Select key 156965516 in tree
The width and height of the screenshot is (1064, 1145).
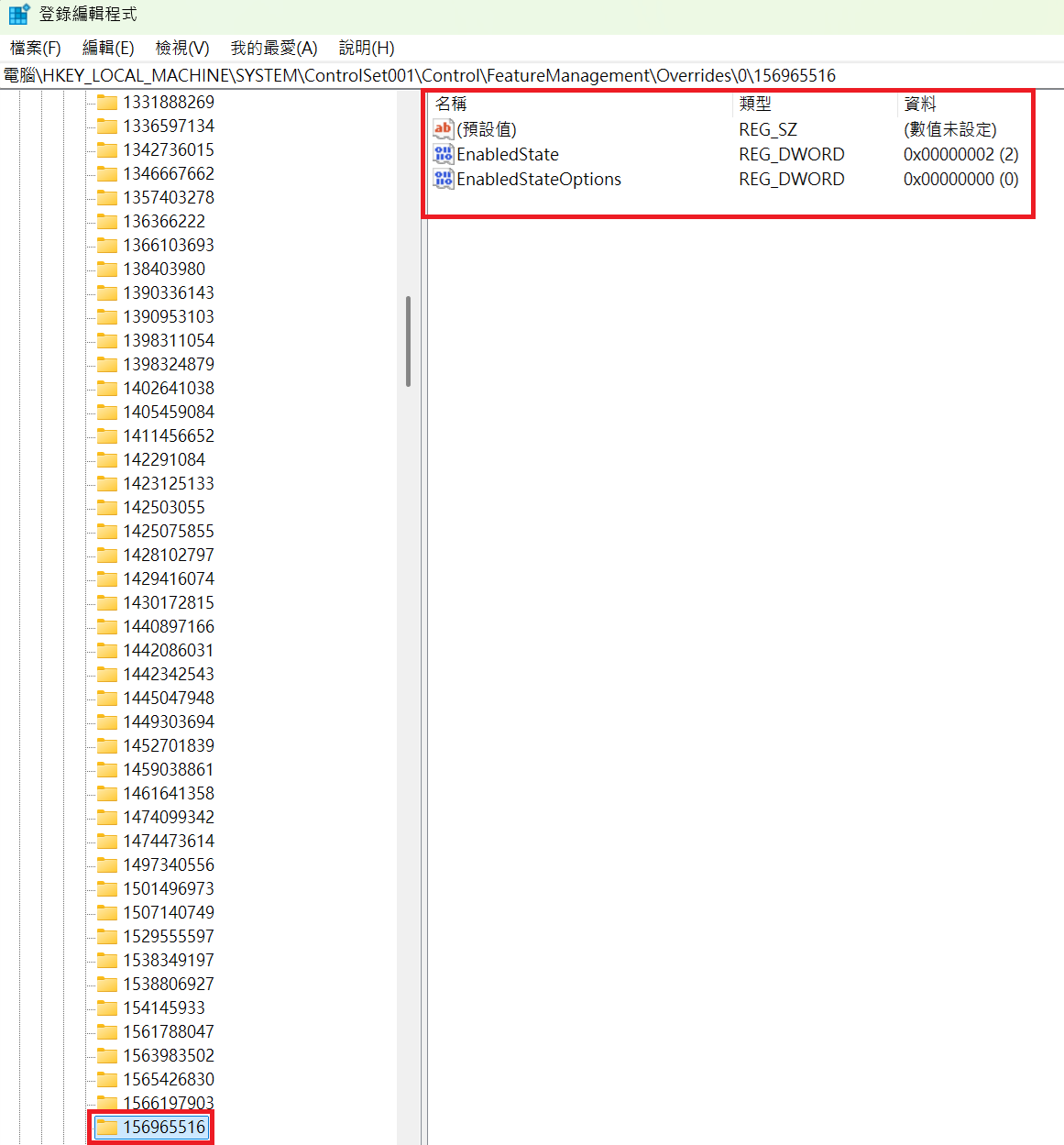tap(164, 1127)
